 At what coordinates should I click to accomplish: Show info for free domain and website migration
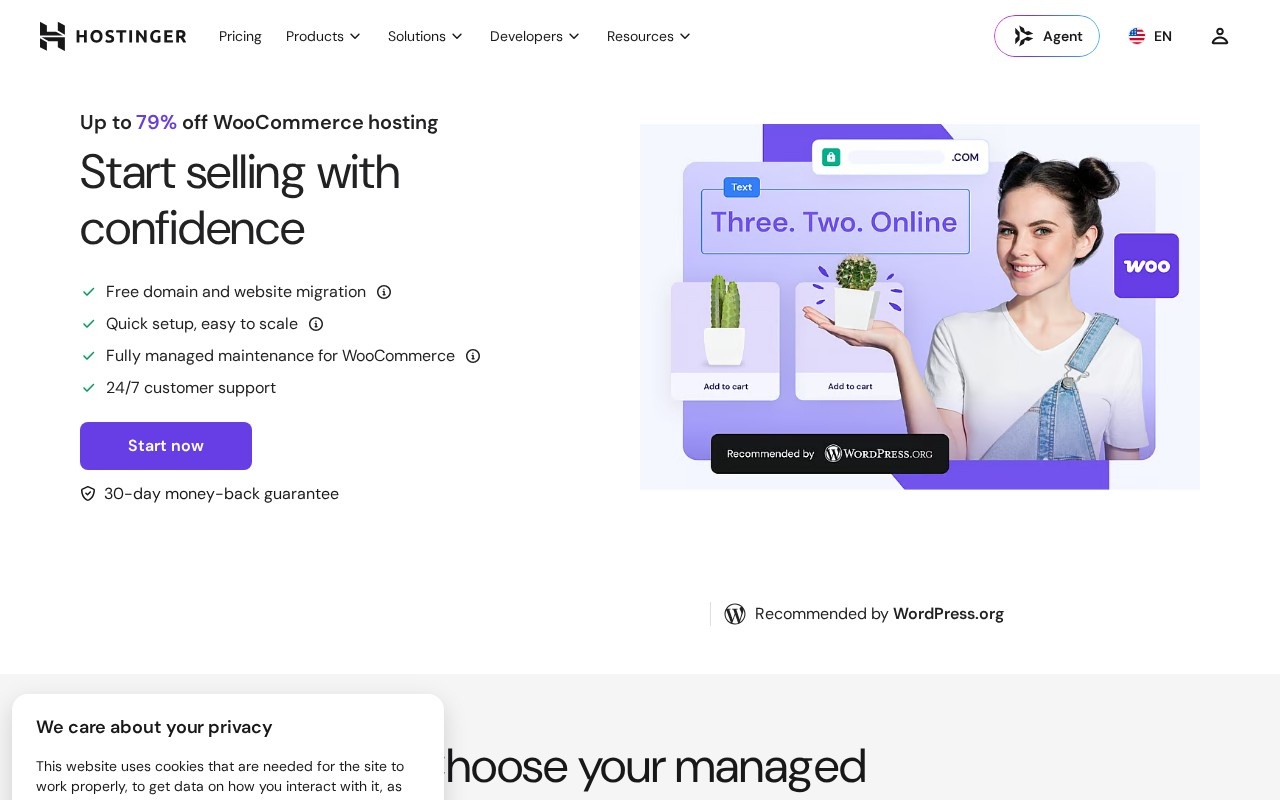click(384, 292)
